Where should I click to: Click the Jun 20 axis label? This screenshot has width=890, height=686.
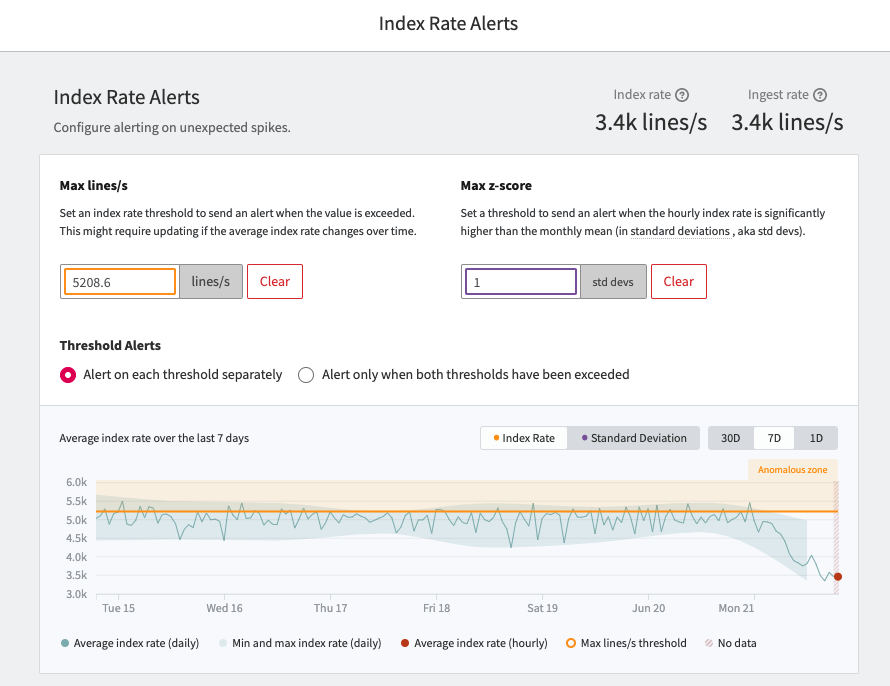[648, 608]
